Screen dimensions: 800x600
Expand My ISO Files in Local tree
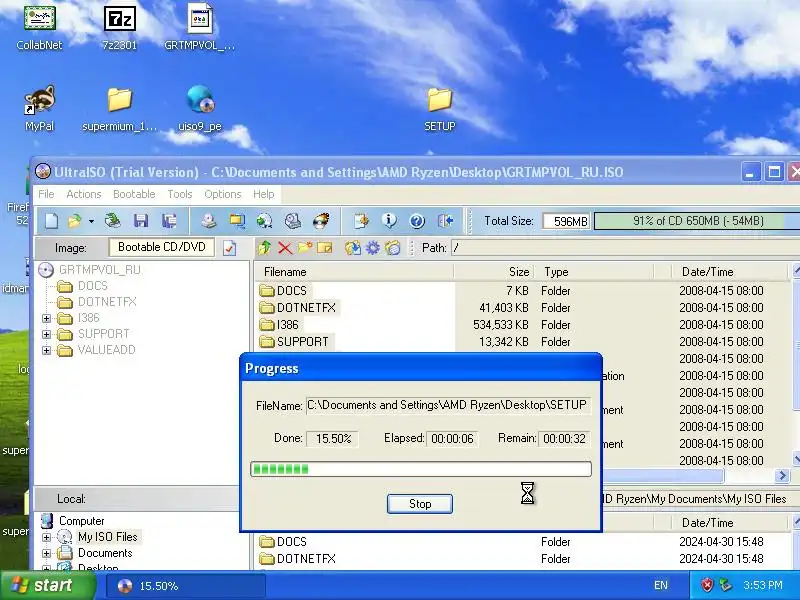point(46,537)
